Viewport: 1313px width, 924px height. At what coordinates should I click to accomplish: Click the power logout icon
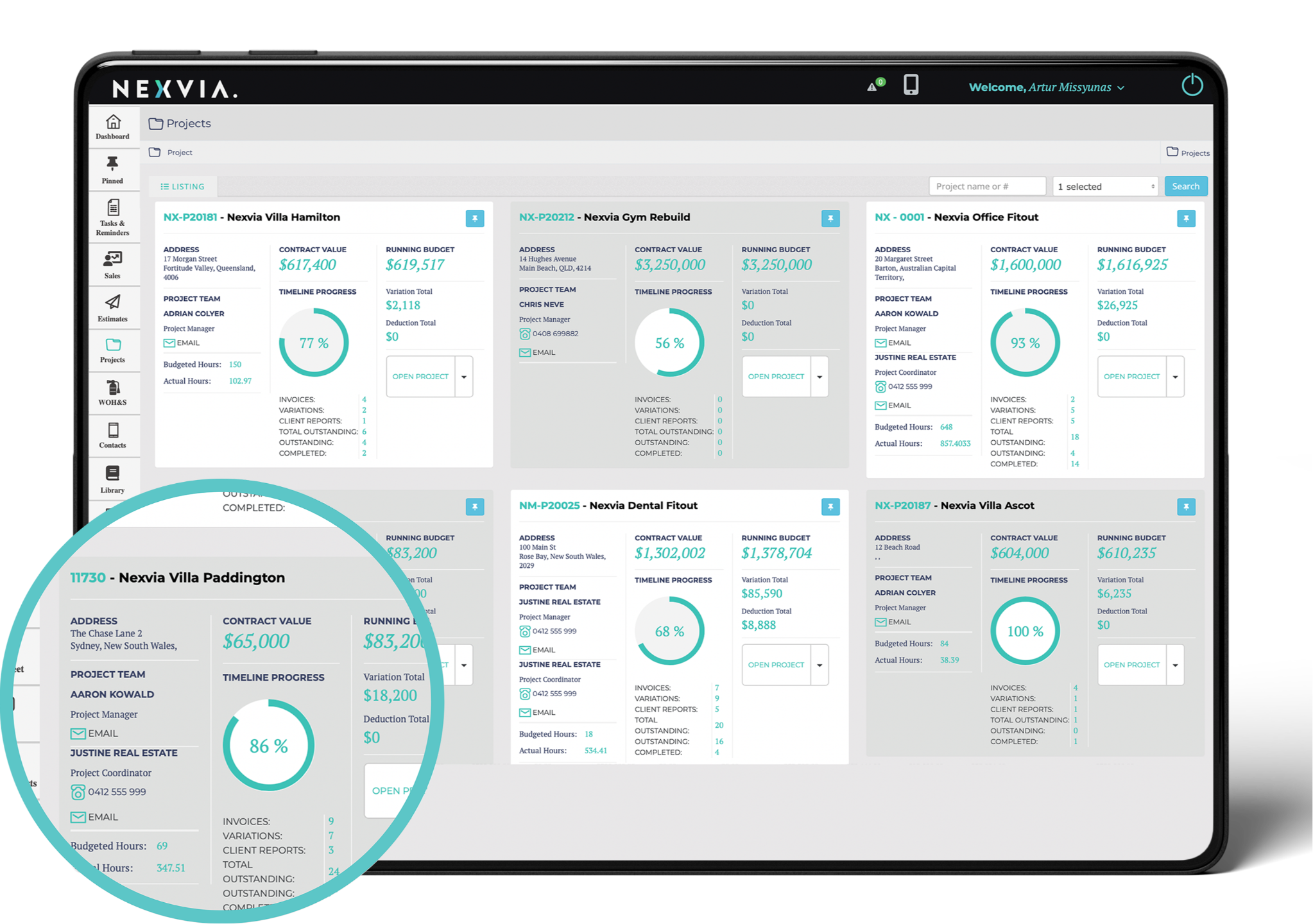pos(1192,85)
